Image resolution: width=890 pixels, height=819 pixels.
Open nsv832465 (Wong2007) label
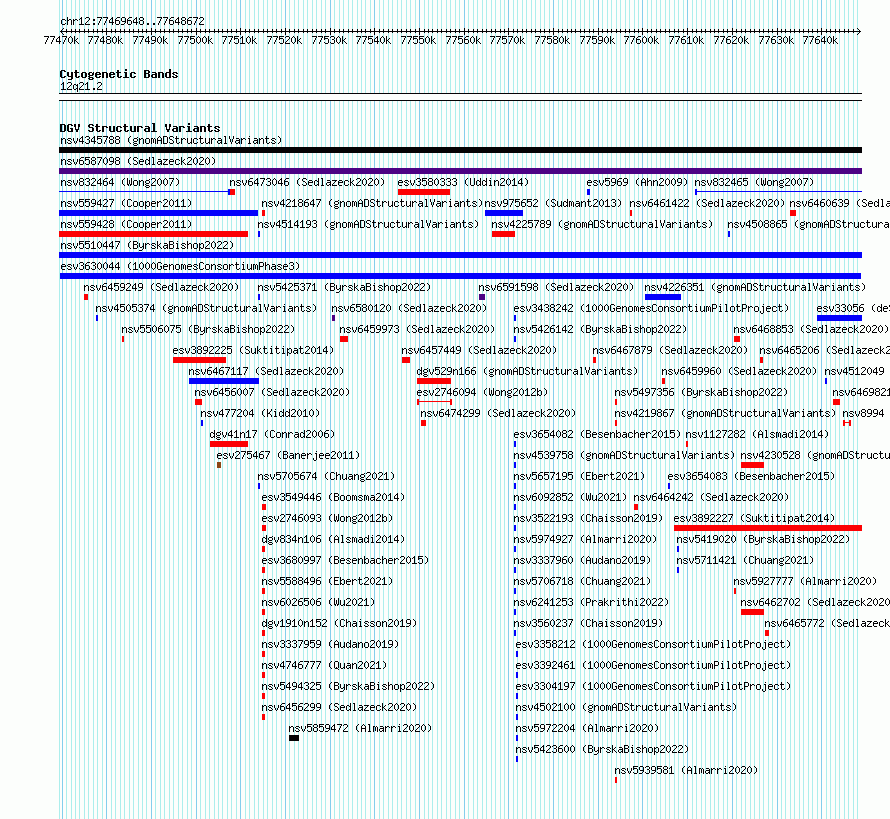tap(754, 182)
